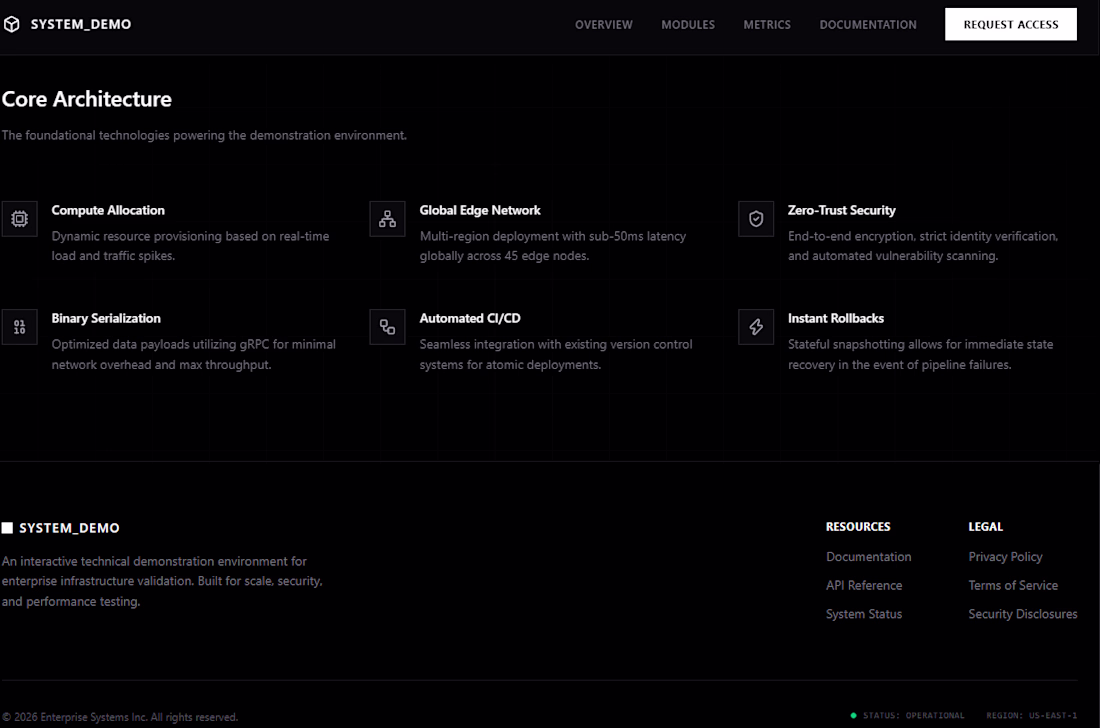The height and width of the screenshot is (728, 1100).
Task: Click the Global Edge Network nodes icon
Action: pyautogui.click(x=387, y=219)
